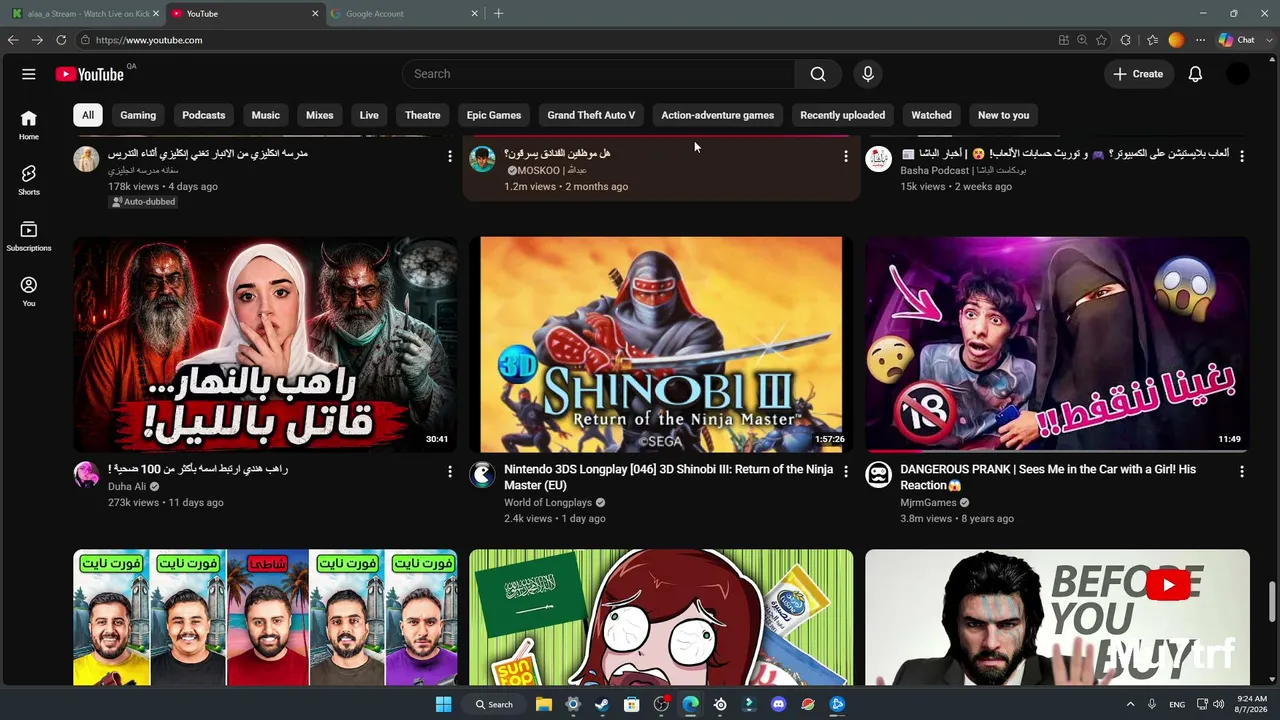Open the YouTube guide hamburger menu
The image size is (1280, 720).
click(x=29, y=74)
